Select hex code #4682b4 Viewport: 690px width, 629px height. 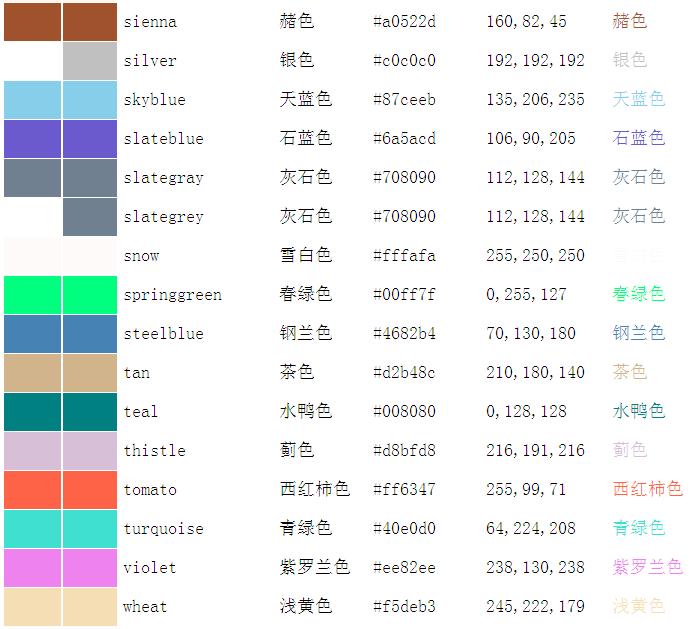tap(404, 334)
